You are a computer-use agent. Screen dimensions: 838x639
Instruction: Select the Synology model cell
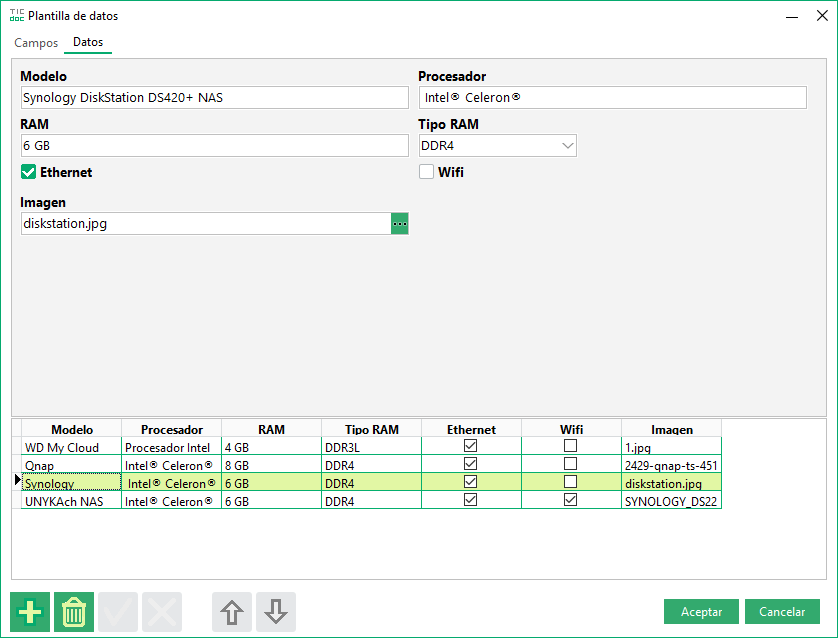click(x=72, y=482)
